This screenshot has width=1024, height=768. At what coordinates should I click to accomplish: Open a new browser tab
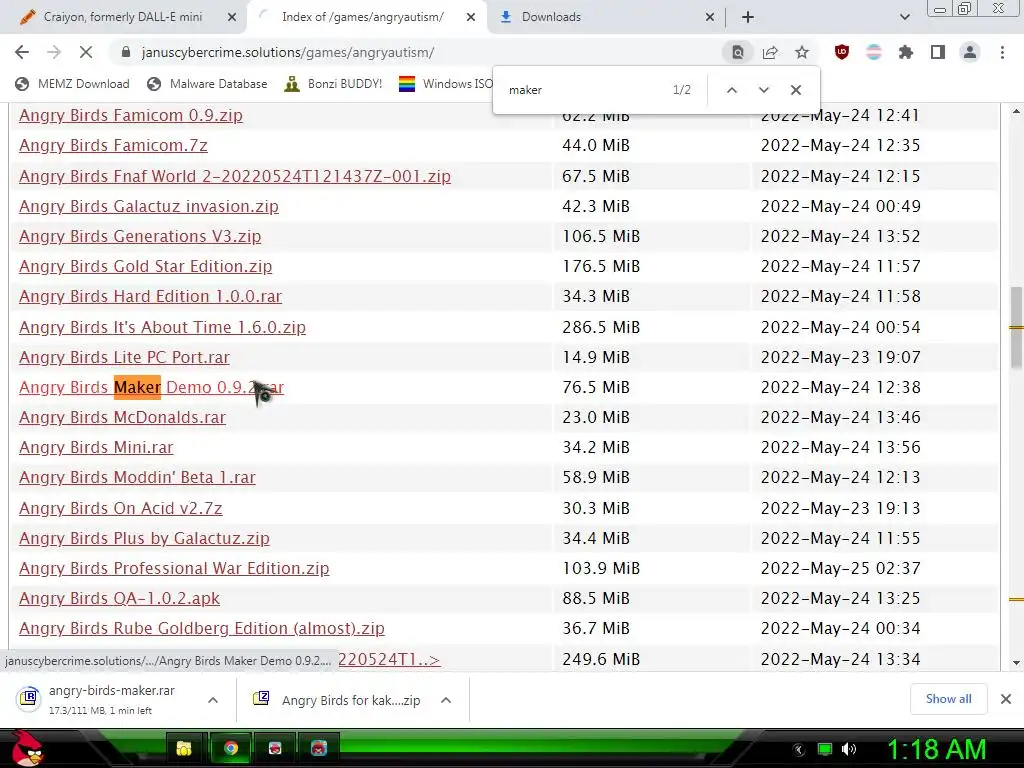748,17
